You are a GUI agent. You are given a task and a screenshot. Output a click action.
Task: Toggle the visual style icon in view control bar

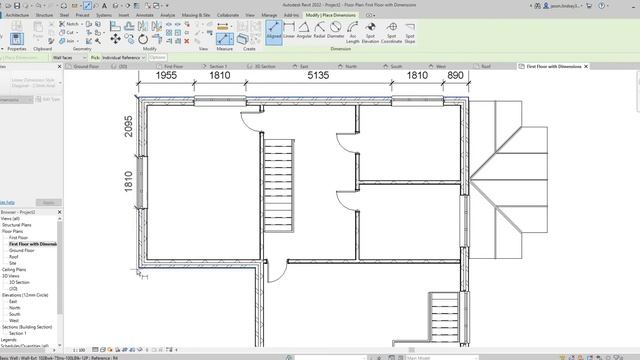point(103,350)
